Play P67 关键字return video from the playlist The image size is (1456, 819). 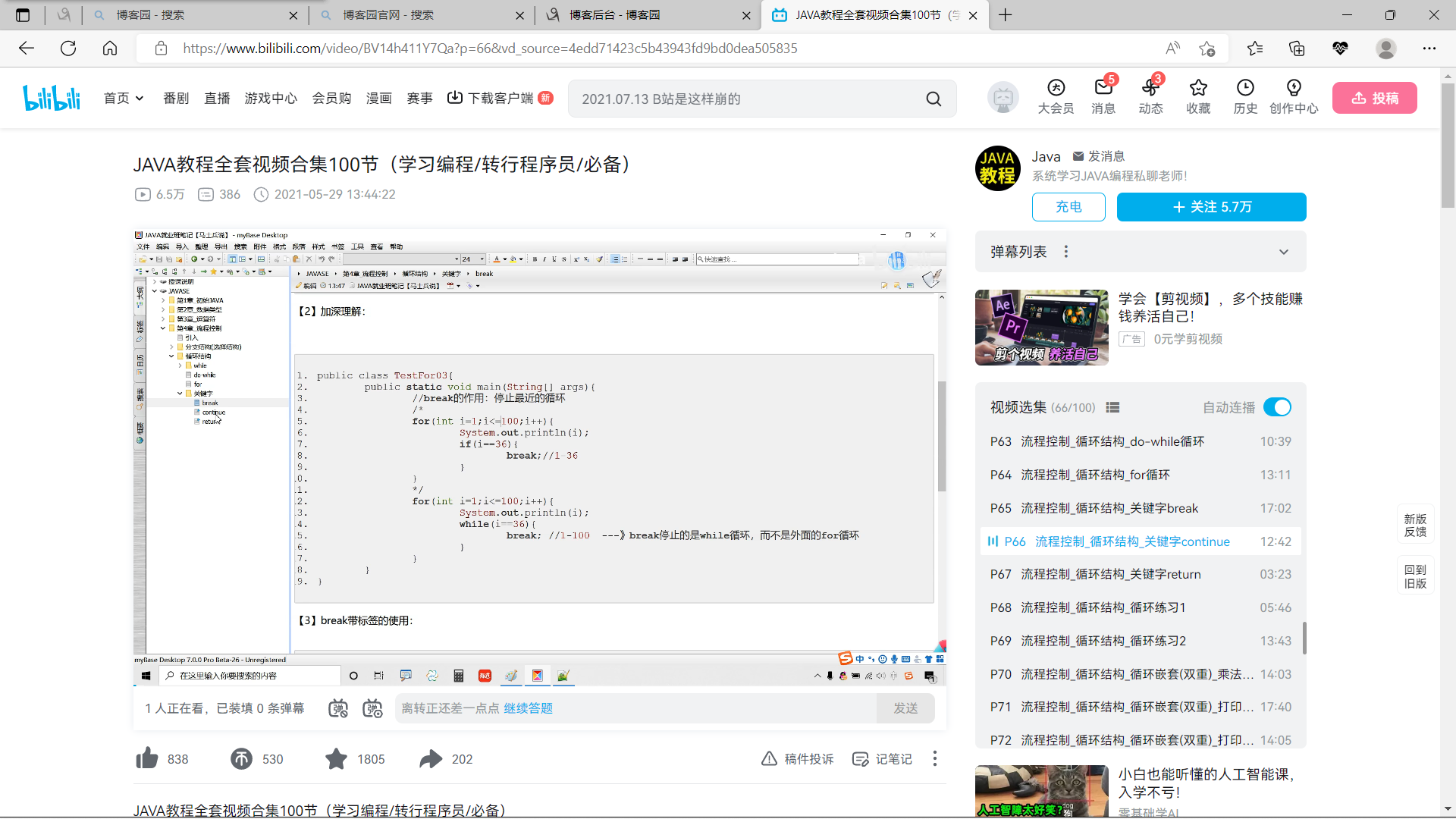pyautogui.click(x=1110, y=574)
